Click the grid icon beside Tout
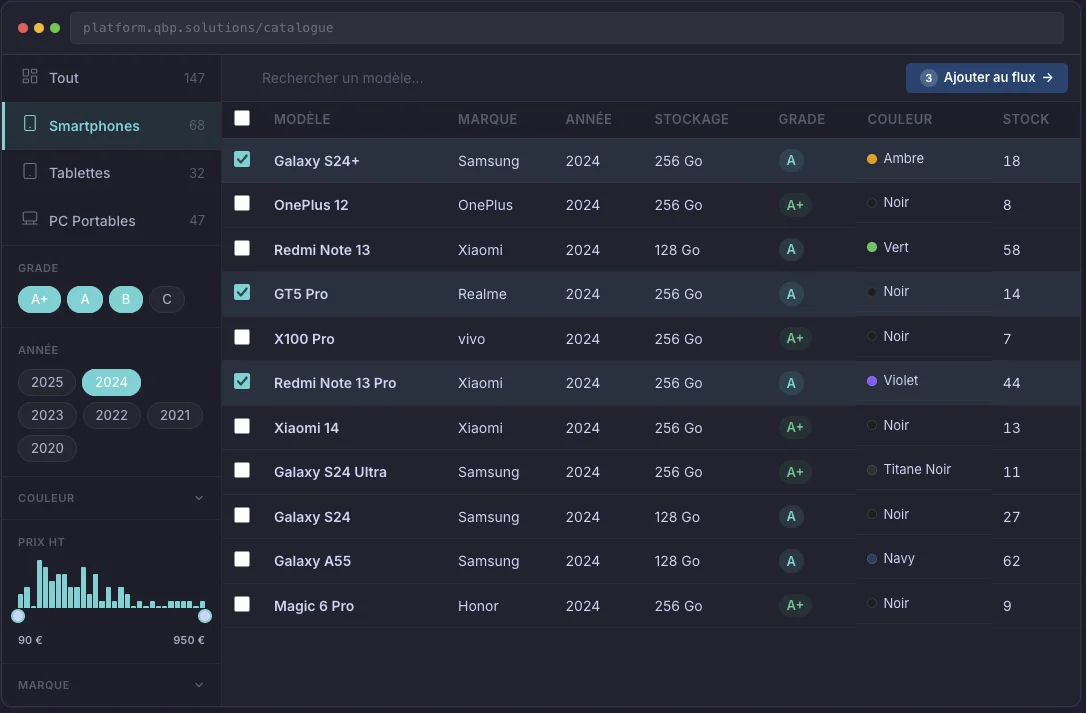1086x713 pixels. click(30, 76)
